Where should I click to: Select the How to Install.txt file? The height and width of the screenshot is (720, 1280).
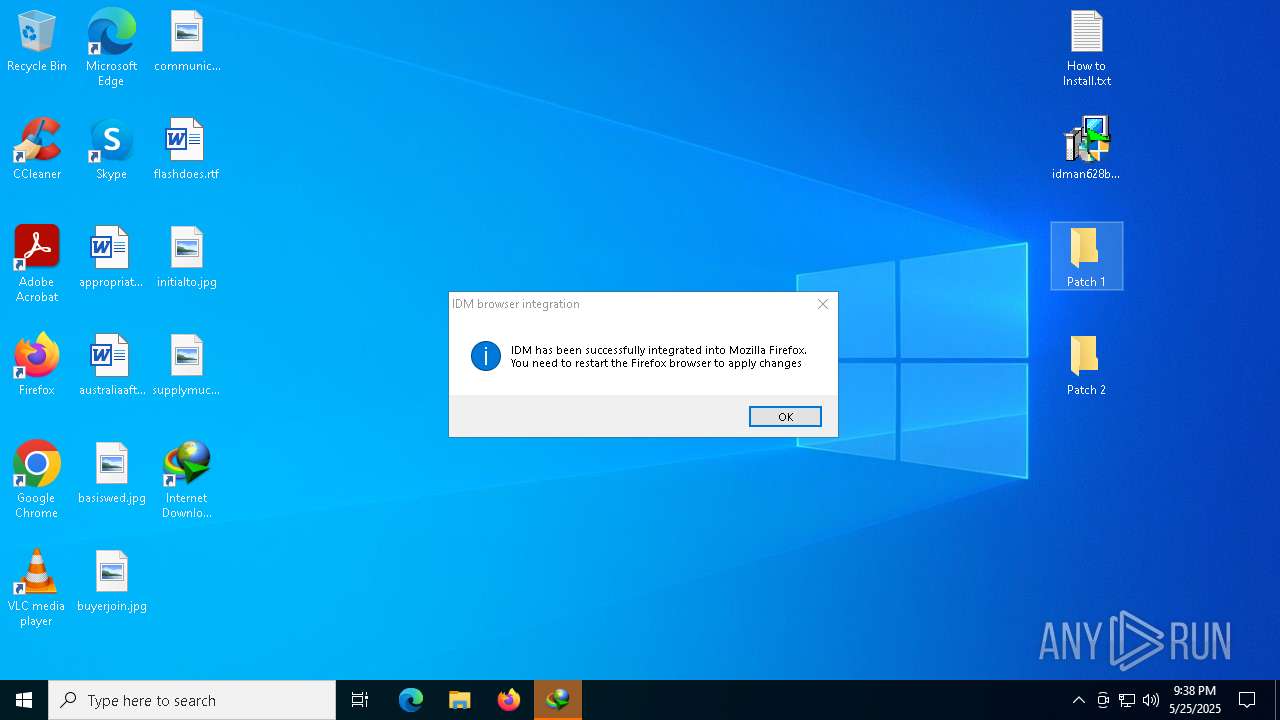[1087, 48]
